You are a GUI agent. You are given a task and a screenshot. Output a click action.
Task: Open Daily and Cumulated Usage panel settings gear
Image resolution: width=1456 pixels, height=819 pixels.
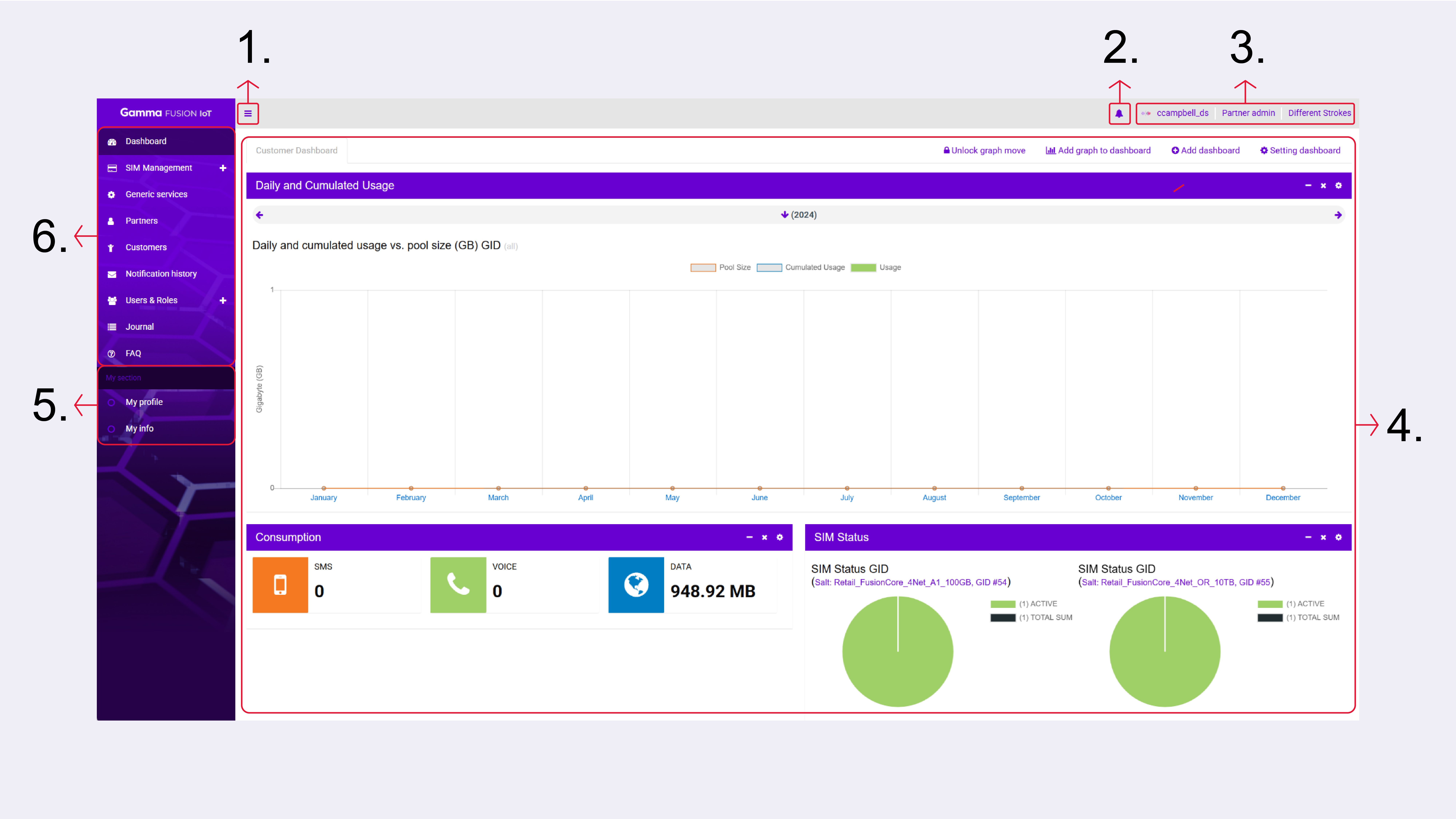point(1338,185)
